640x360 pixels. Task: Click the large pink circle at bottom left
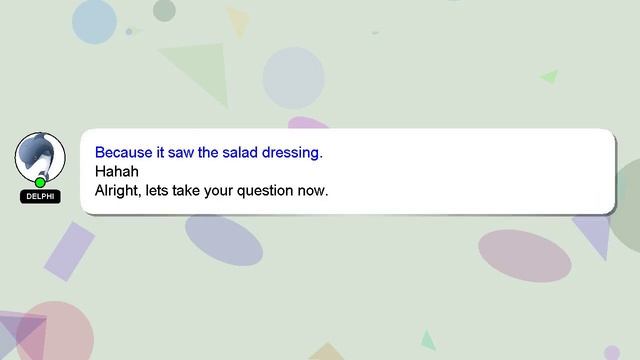tap(55, 331)
